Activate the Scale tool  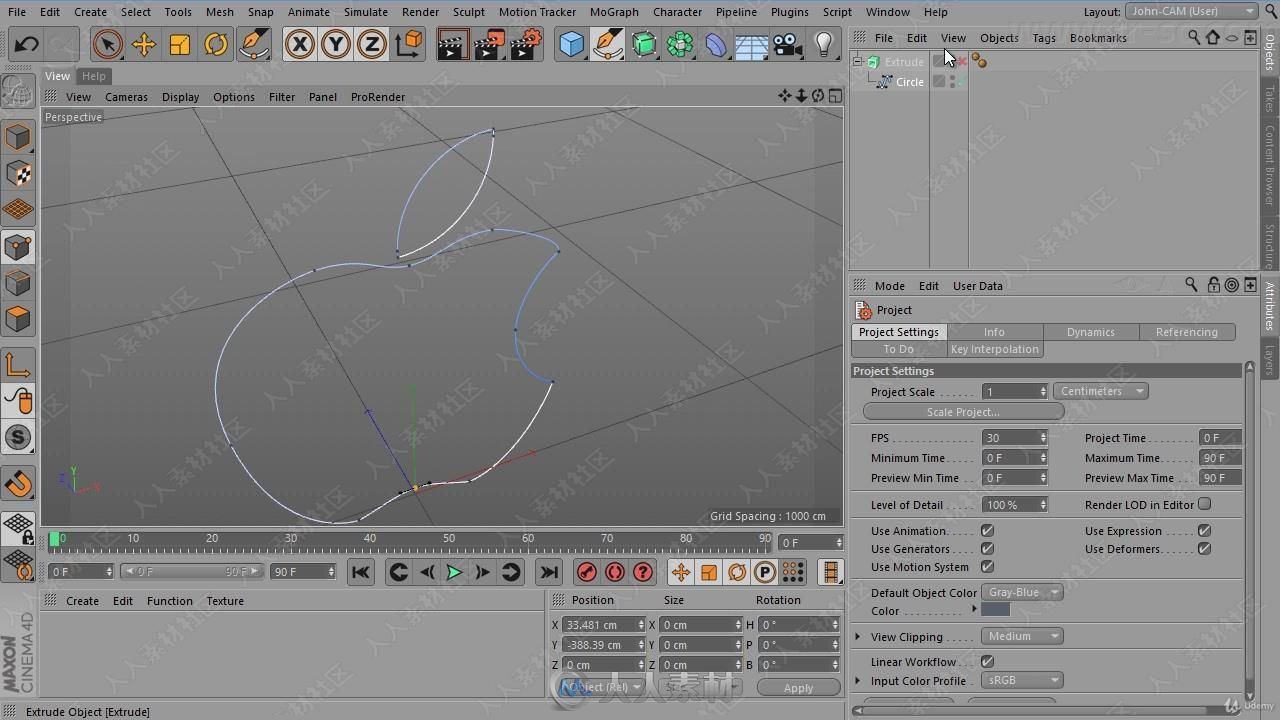(x=179, y=44)
